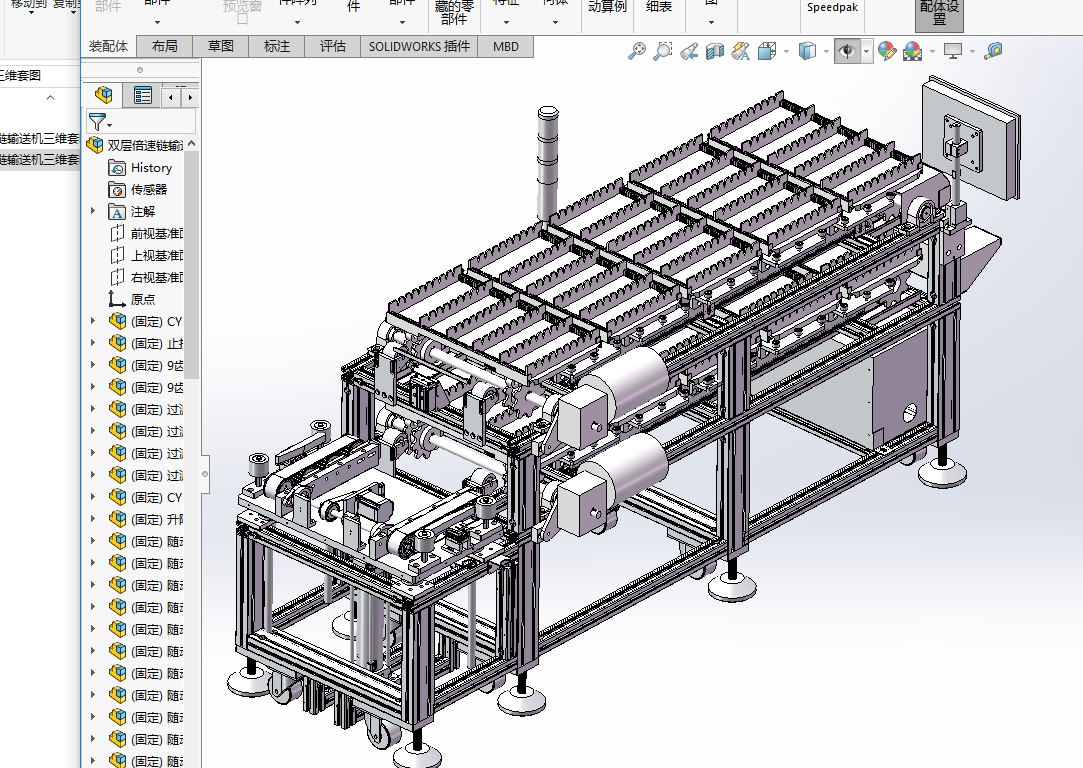Open the SOLIDWORKS 插件 tab
This screenshot has width=1083, height=768.
(419, 46)
